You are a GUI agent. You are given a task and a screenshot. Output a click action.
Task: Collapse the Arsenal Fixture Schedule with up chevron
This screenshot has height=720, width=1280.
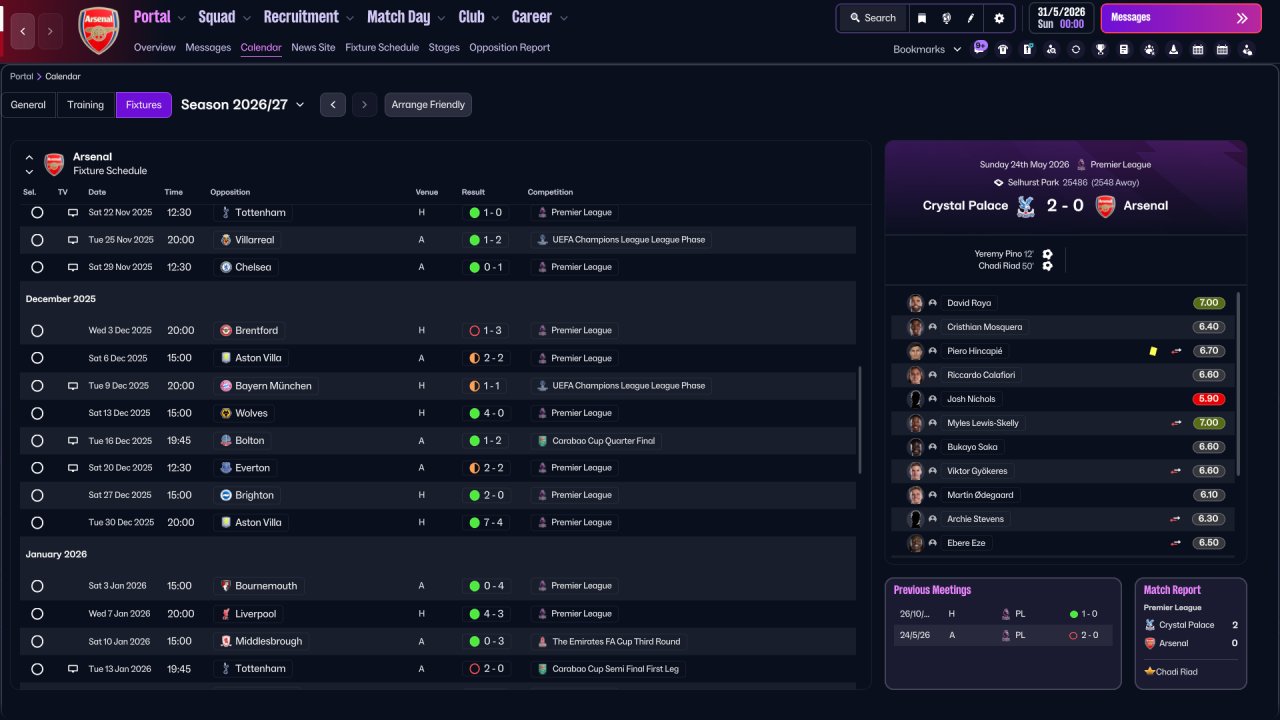click(x=29, y=157)
